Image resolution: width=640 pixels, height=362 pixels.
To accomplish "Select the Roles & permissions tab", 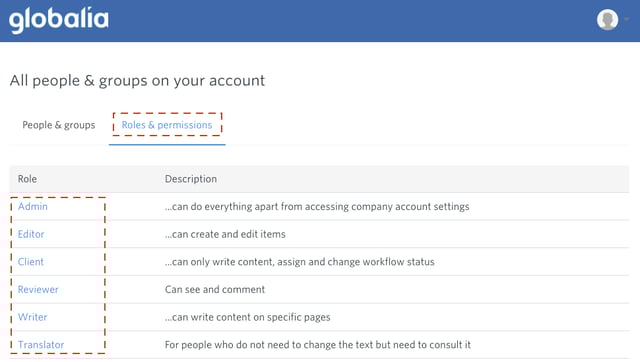I will [x=167, y=125].
